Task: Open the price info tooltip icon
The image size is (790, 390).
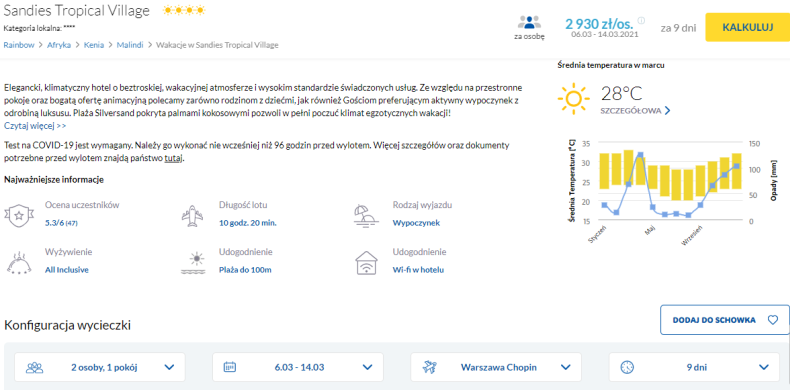Action: point(641,21)
